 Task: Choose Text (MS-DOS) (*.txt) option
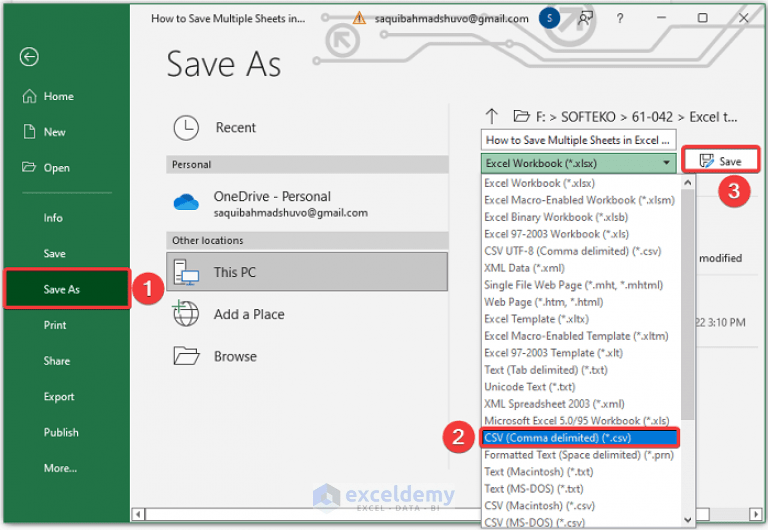pyautogui.click(x=581, y=489)
